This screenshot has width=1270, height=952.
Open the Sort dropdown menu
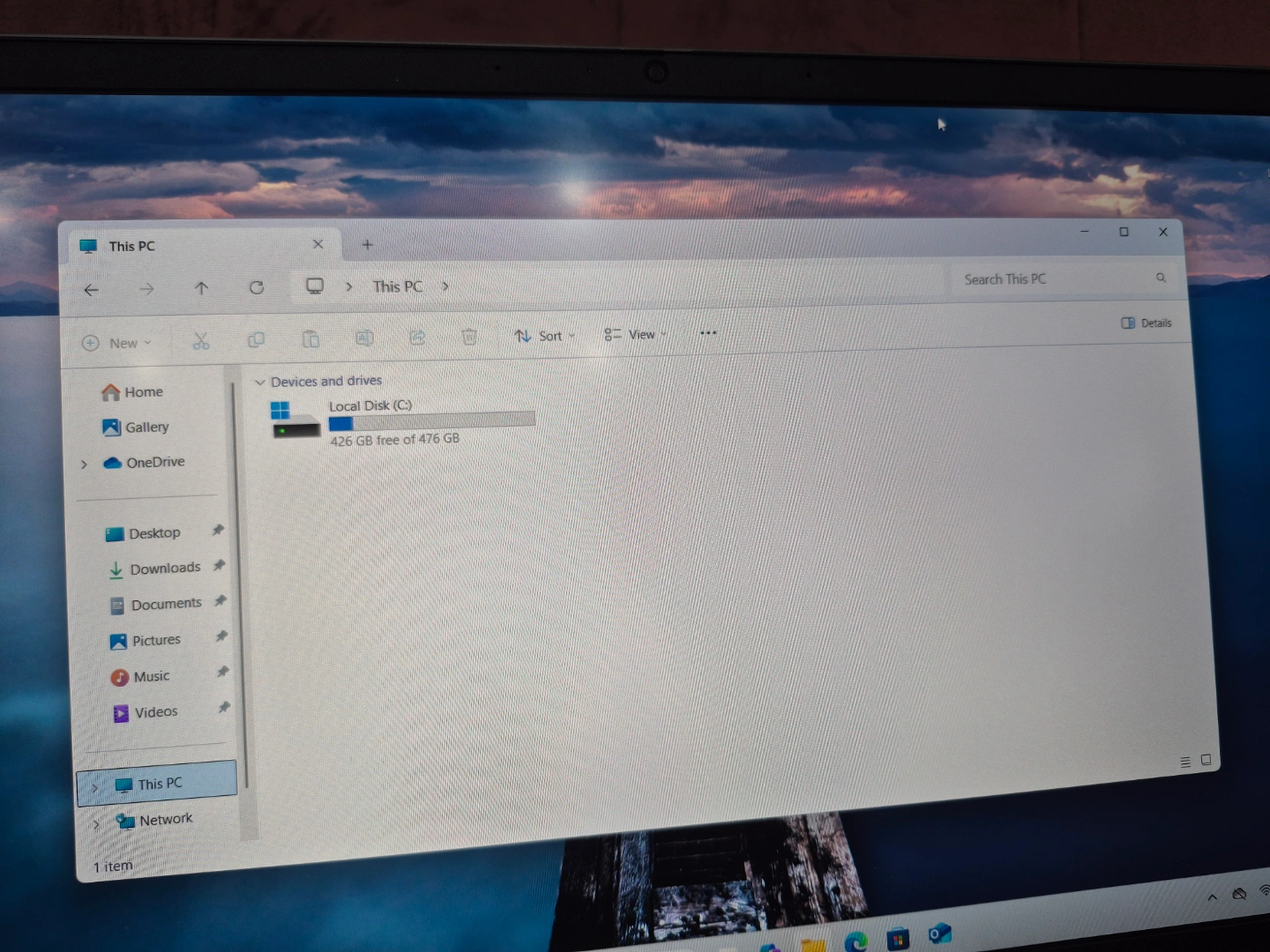(544, 336)
